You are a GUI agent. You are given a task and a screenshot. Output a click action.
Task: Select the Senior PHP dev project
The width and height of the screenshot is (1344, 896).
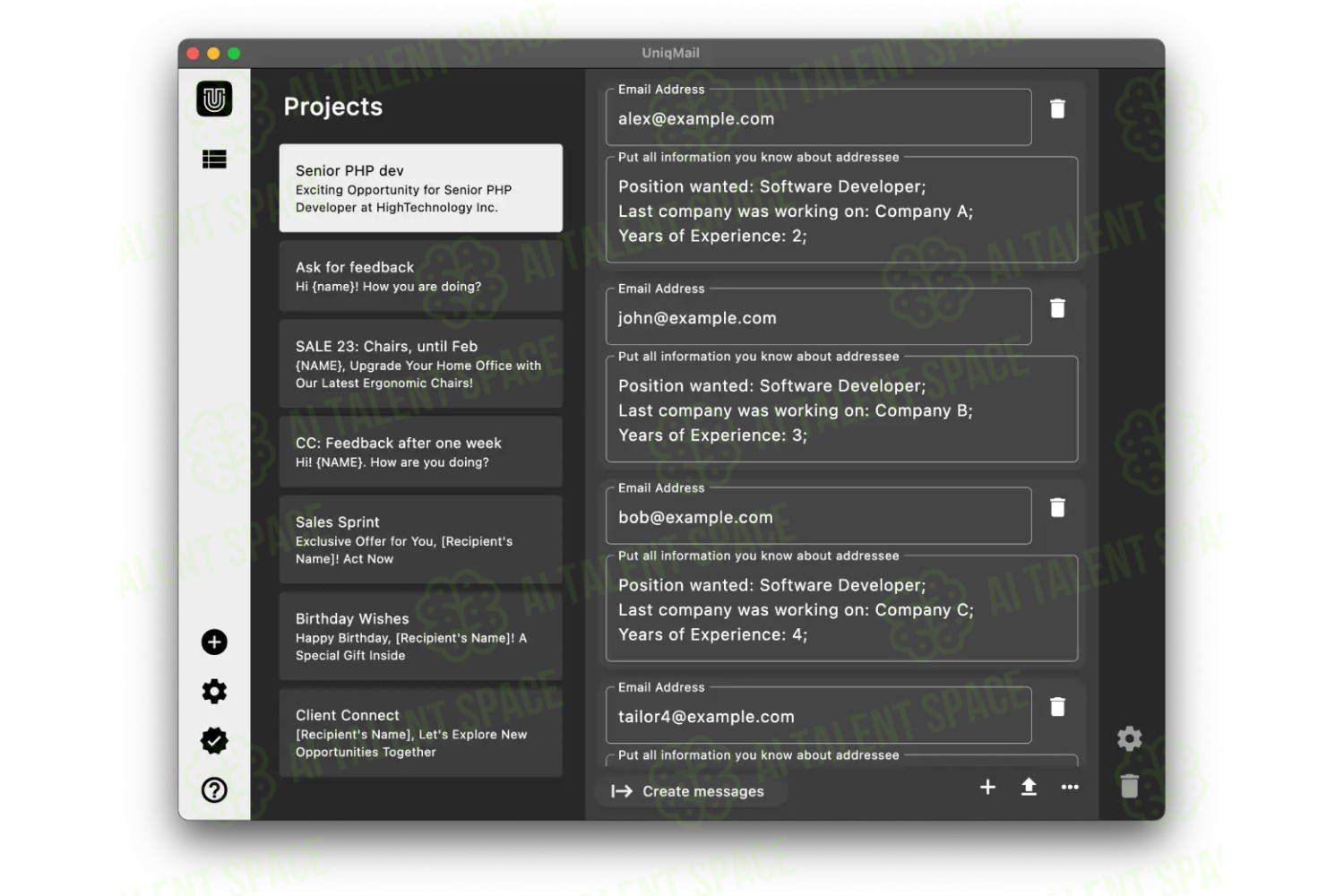click(x=421, y=188)
